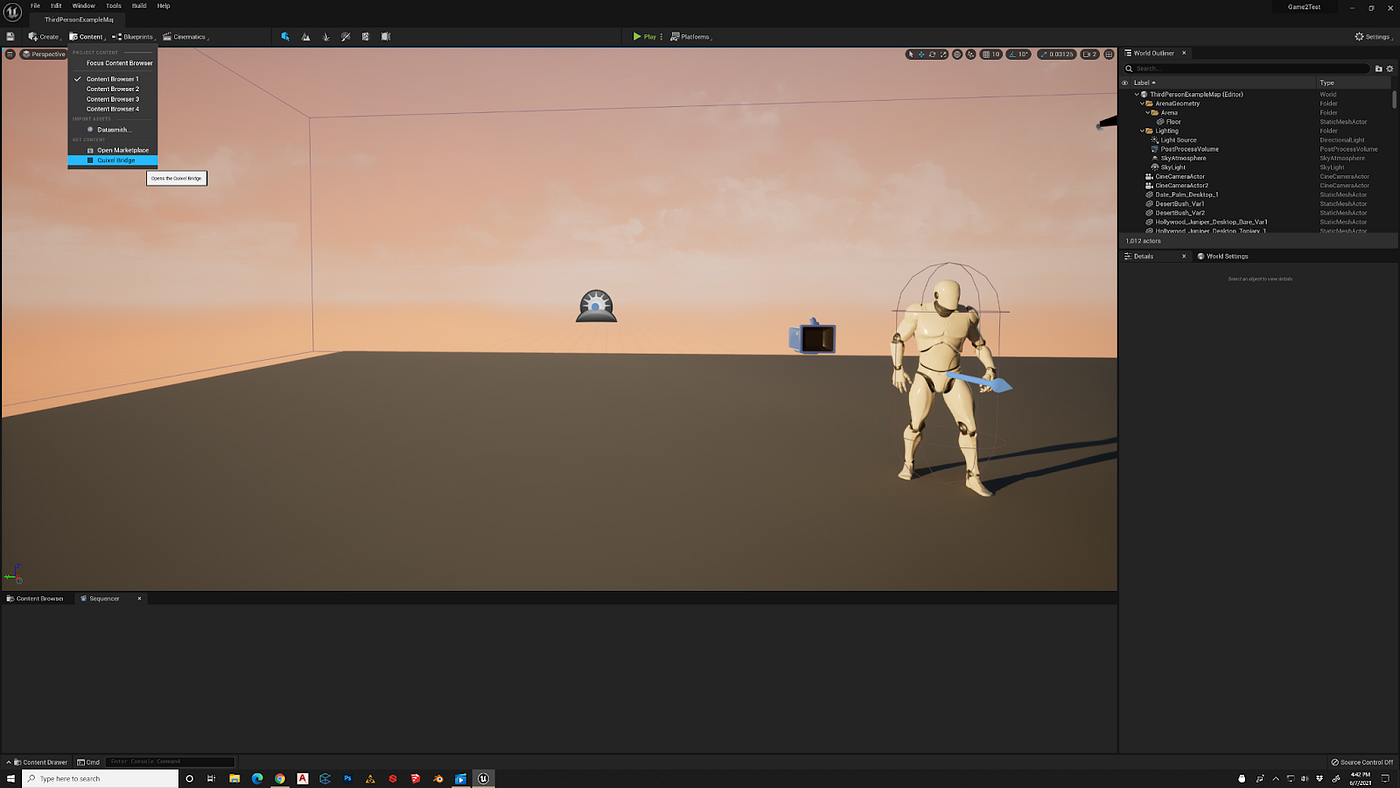This screenshot has height=788, width=1400.
Task: Open the Edit menu
Action: (x=56, y=6)
